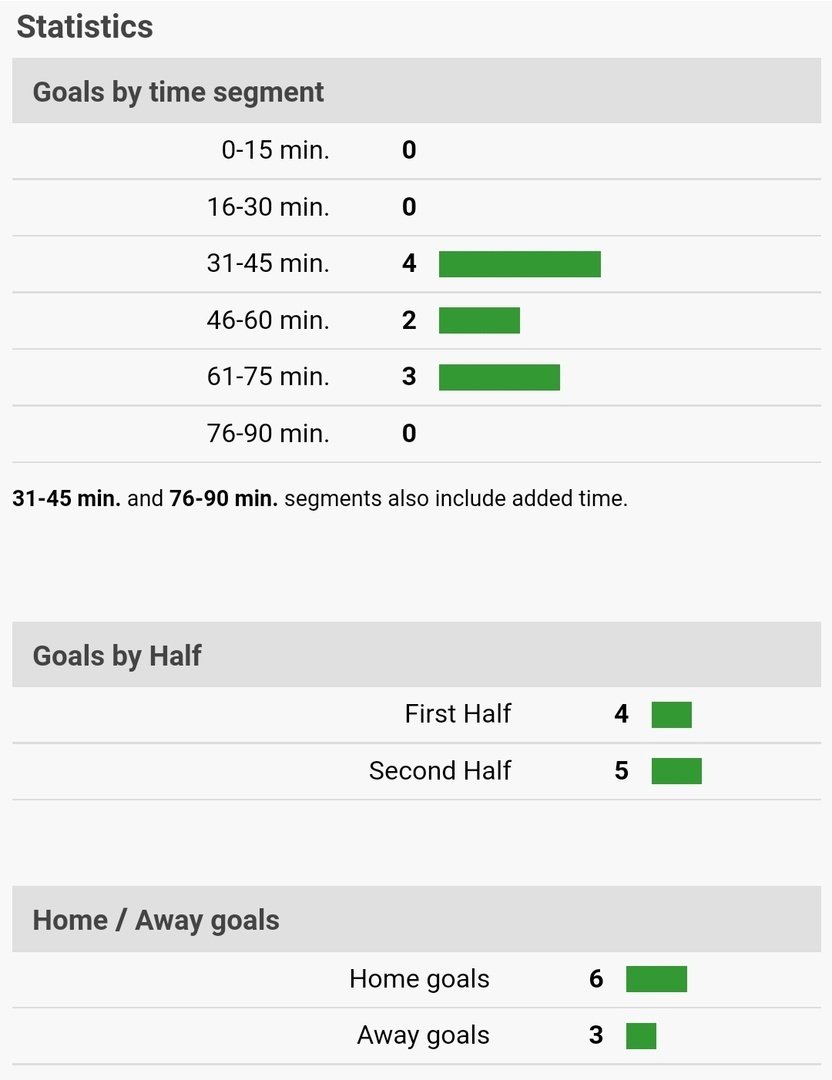Select the 16-30 min. row label
Viewport: 832px width, 1080px height.
267,208
